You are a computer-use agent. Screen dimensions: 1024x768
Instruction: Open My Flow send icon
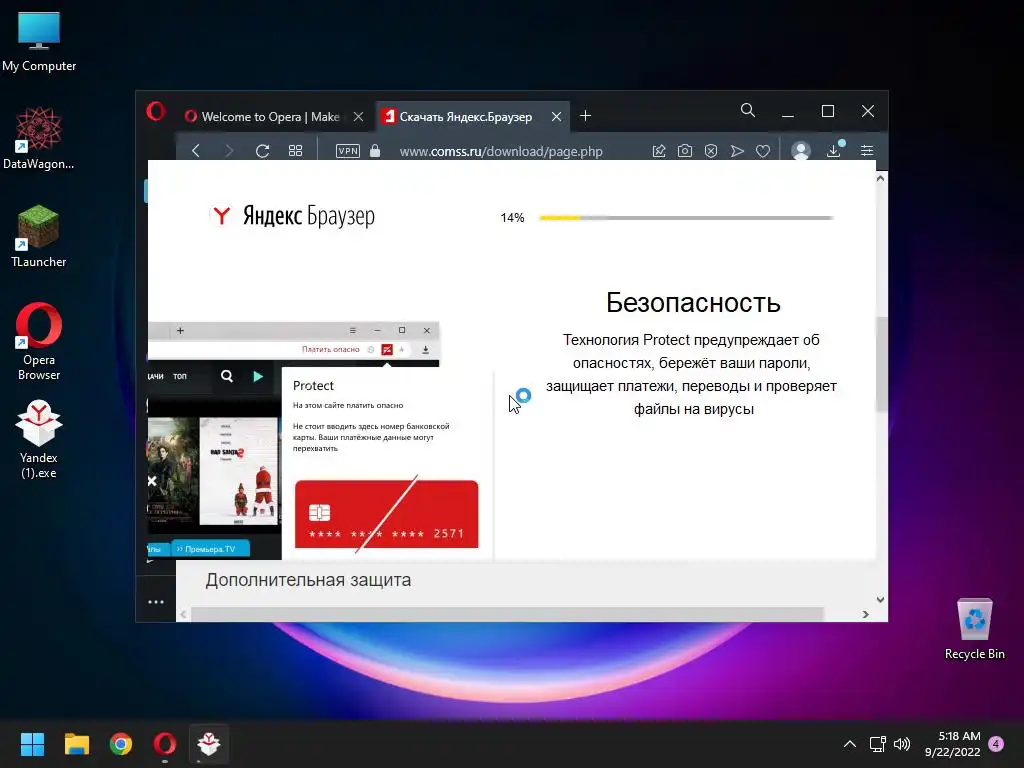[x=737, y=151]
